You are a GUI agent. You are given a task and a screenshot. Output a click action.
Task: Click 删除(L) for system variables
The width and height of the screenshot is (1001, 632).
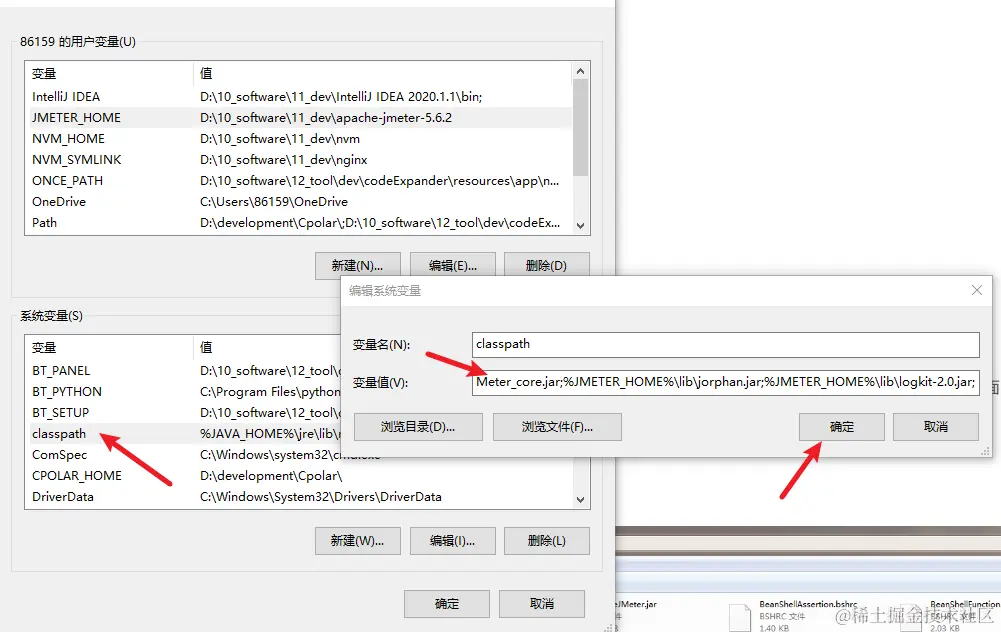[x=546, y=541]
